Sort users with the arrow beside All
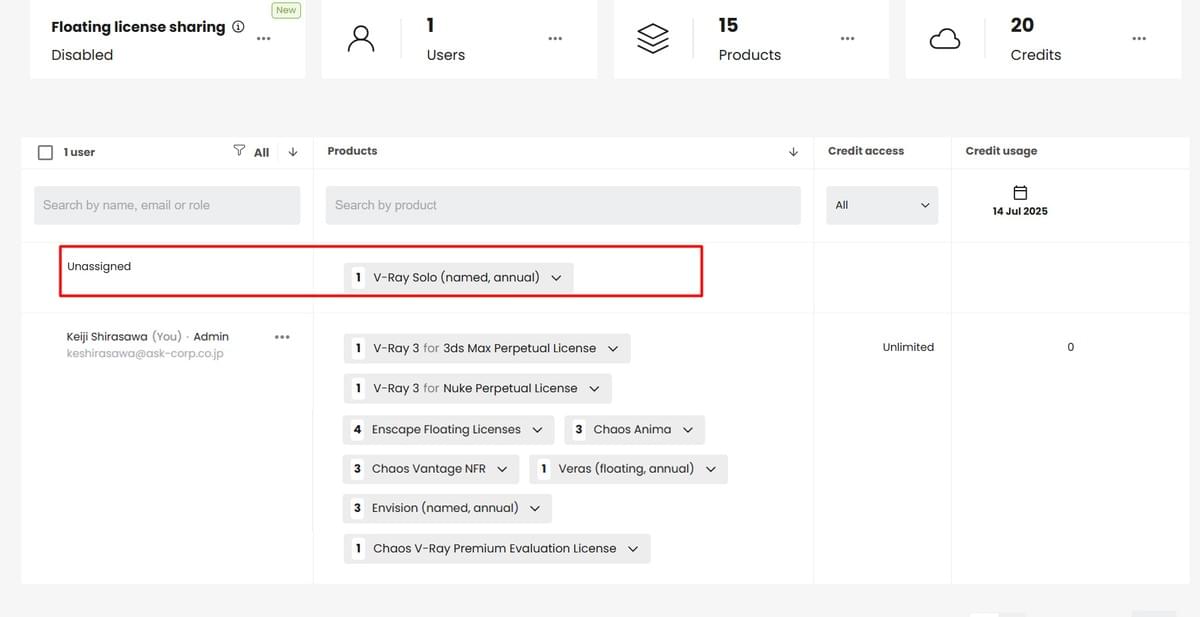Screen dimensions: 1200x617 293,152
